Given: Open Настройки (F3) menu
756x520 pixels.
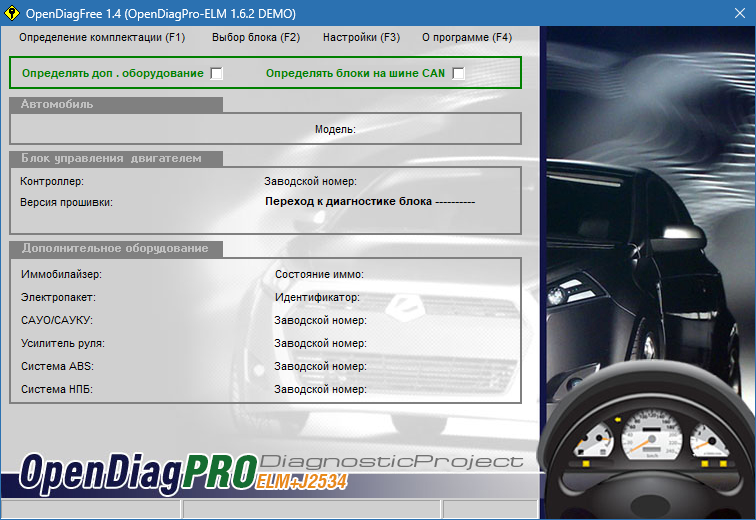Looking at the screenshot, I should (x=362, y=37).
